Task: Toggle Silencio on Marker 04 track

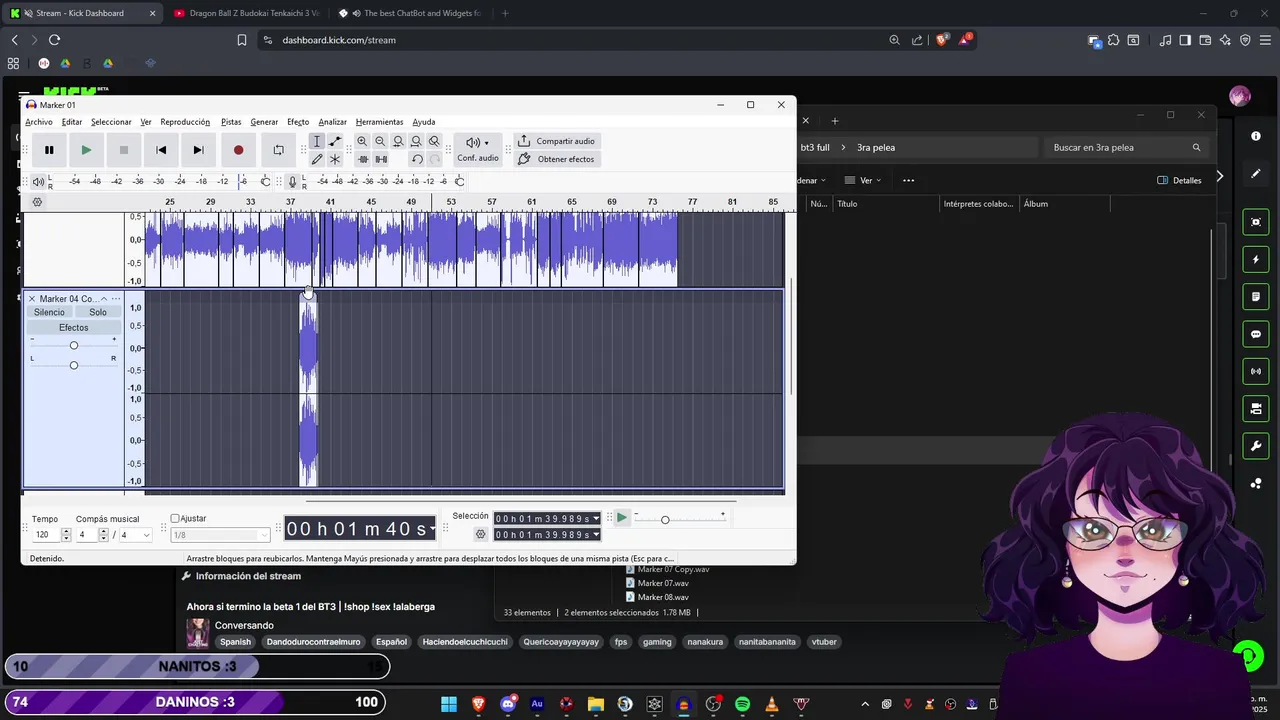Action: point(49,312)
